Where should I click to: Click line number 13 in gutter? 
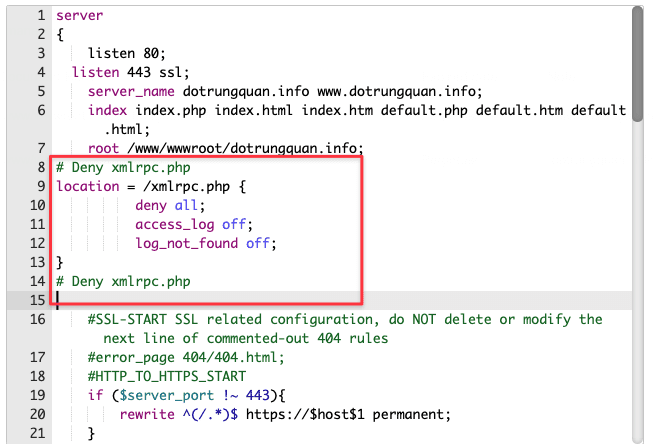point(37,262)
